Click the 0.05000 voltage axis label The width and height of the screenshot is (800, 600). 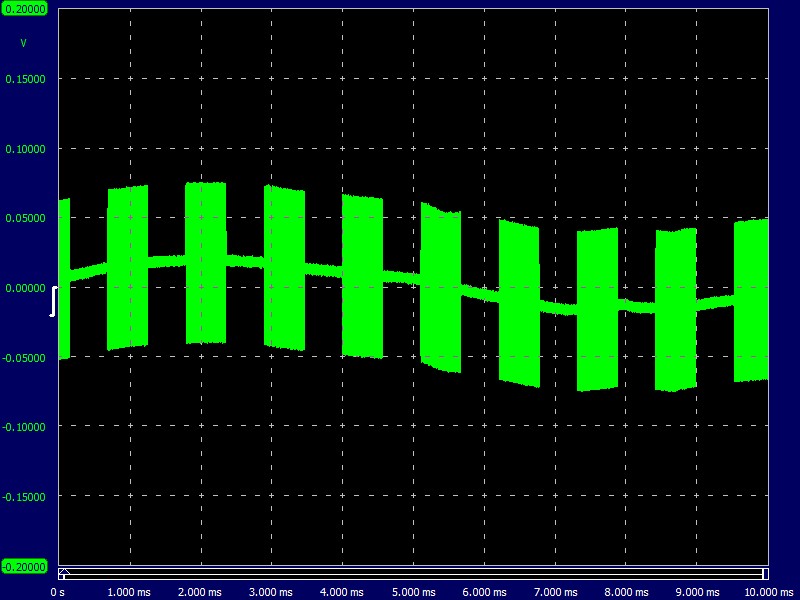pos(25,218)
